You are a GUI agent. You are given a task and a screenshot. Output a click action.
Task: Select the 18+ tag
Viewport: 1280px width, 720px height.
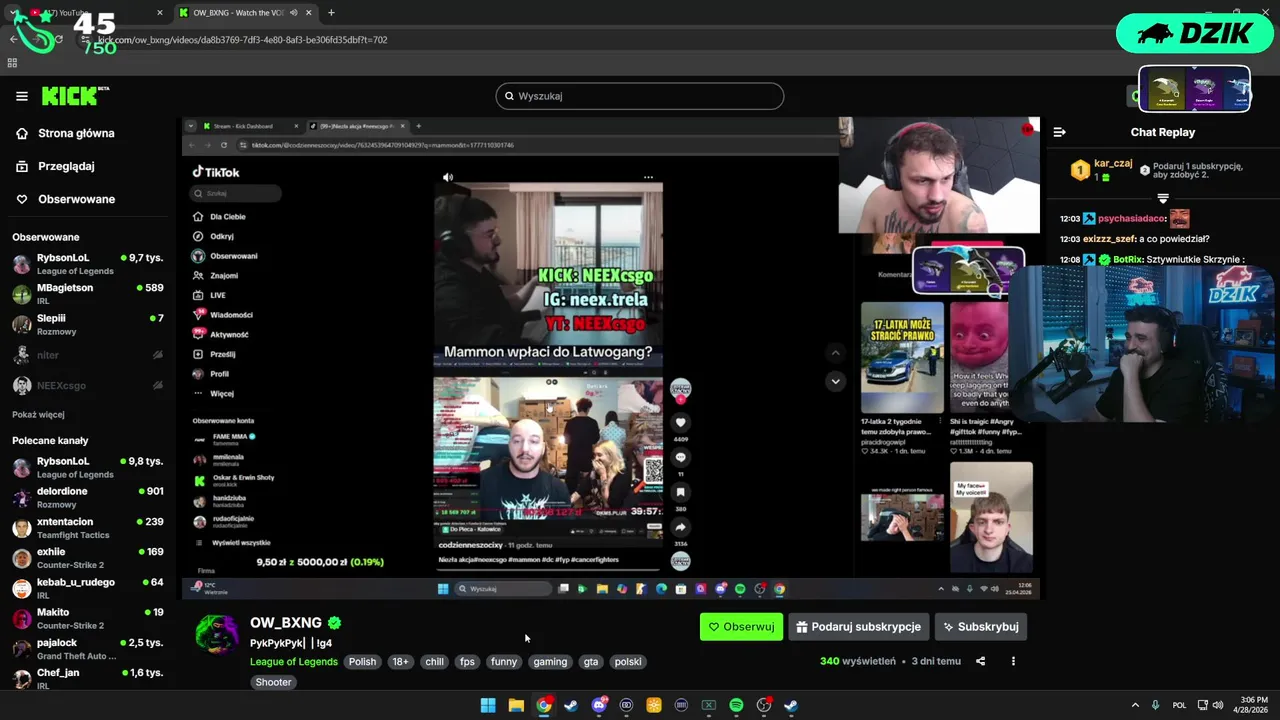pyautogui.click(x=400, y=661)
